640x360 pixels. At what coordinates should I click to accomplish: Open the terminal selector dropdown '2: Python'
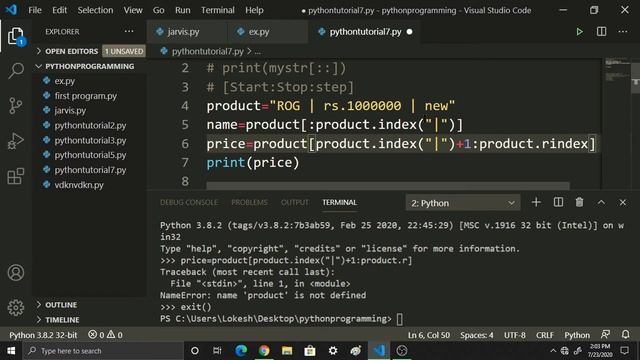tap(463, 203)
